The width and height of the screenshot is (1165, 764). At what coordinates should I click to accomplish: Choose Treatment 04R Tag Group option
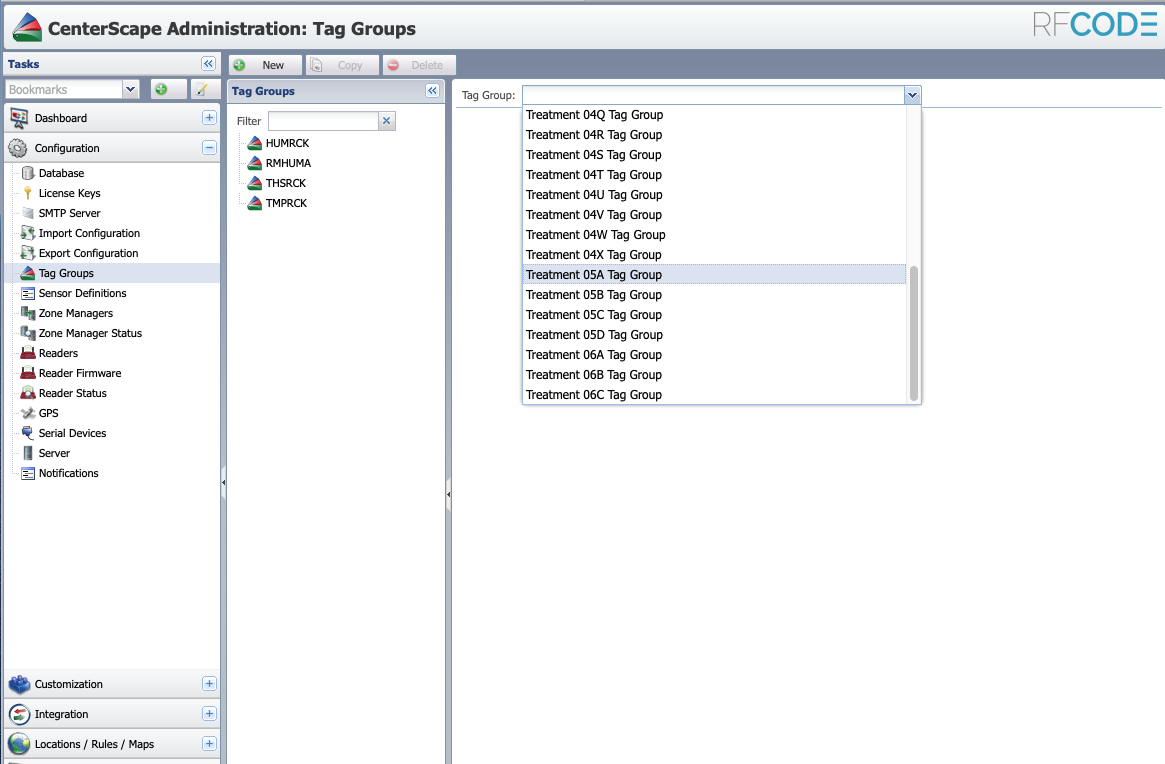click(715, 135)
